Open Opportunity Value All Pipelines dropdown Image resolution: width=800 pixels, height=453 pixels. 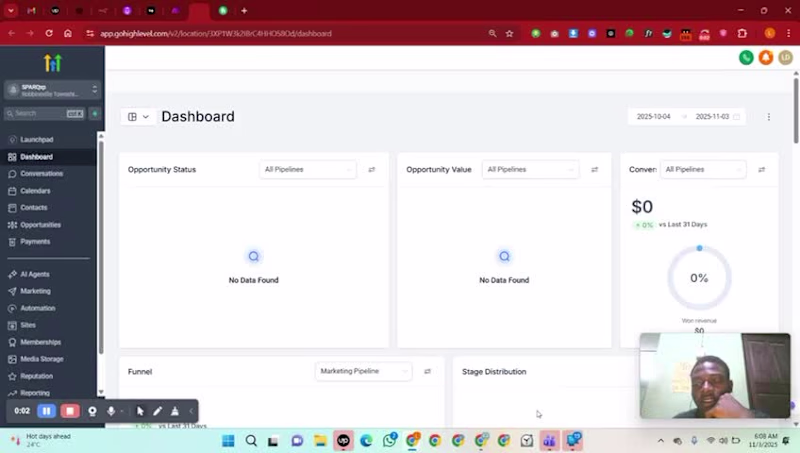pyautogui.click(x=530, y=169)
